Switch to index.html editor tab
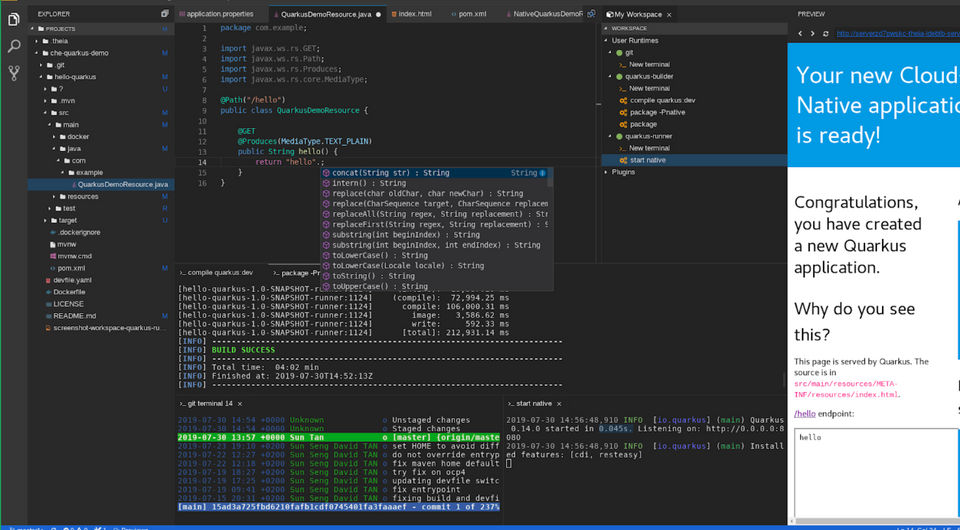 415,13
